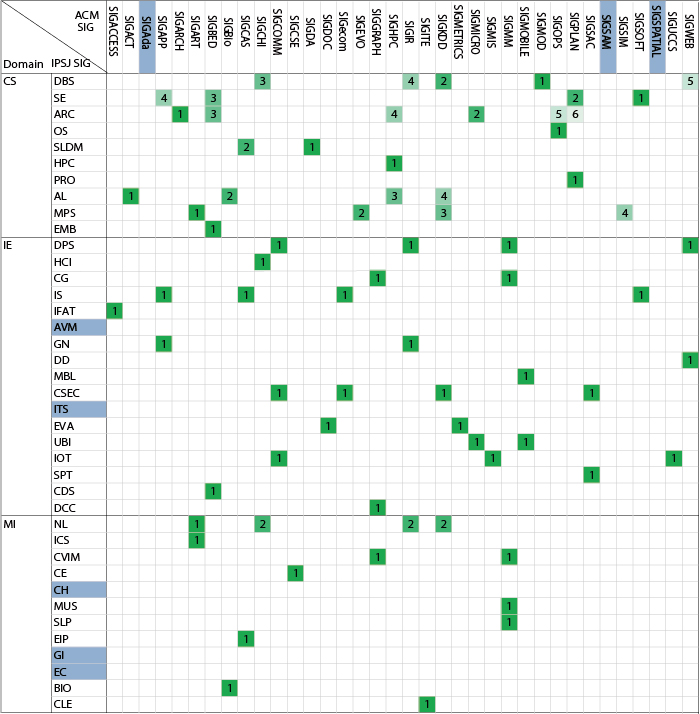Click the SLDM row label
700x714 pixels.
[68, 147]
